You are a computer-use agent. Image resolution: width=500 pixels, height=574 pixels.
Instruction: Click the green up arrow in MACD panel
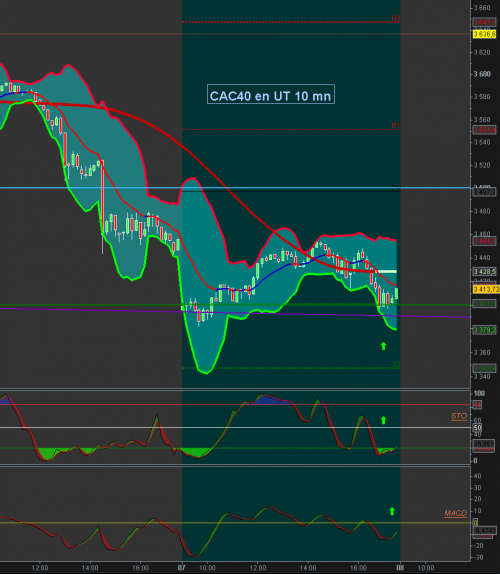(392, 511)
